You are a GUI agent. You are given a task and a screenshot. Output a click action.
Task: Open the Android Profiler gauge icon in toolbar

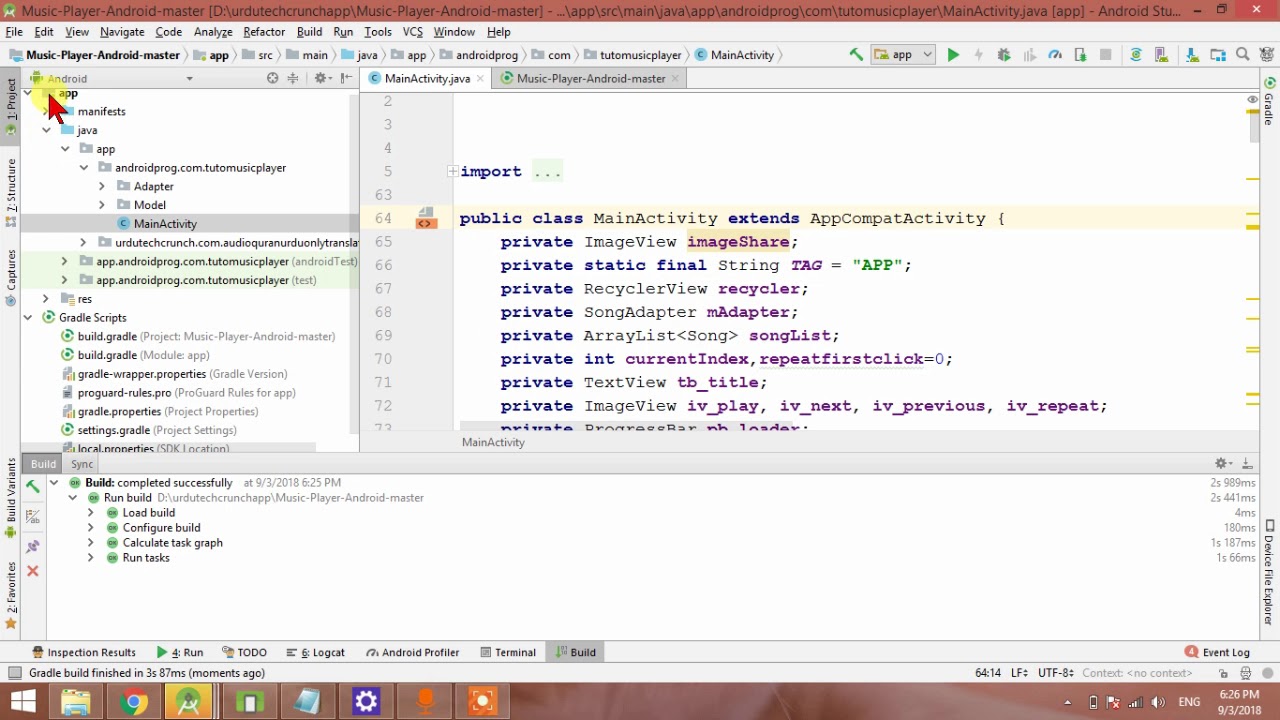1055,55
